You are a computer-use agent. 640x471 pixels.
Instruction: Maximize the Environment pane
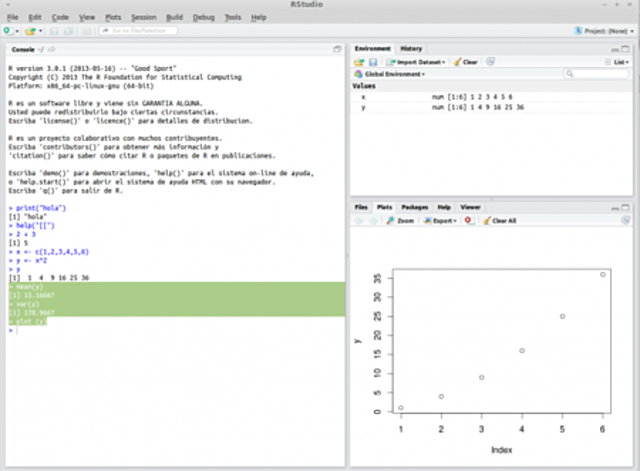625,49
